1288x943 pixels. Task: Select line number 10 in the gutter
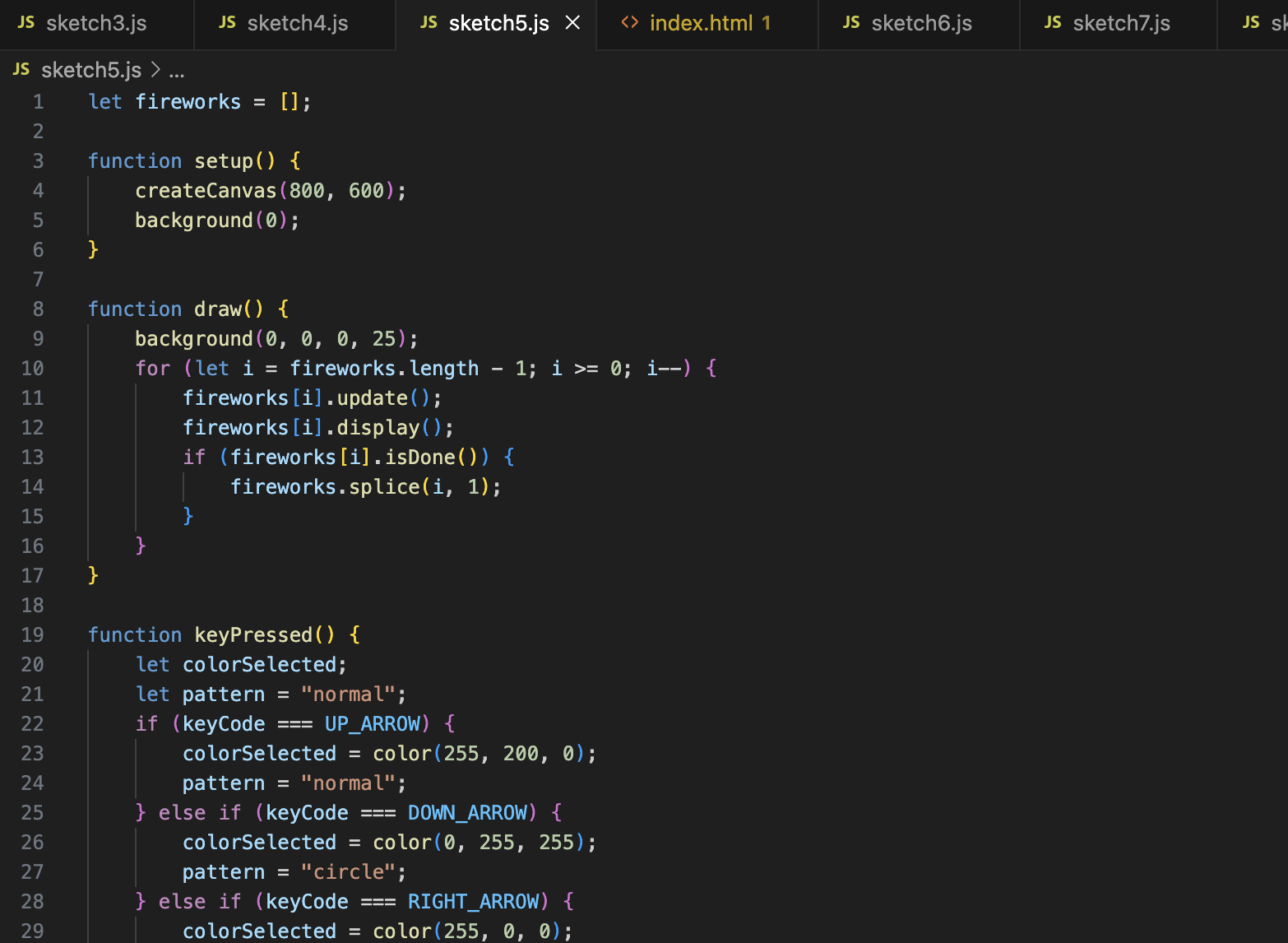point(33,368)
